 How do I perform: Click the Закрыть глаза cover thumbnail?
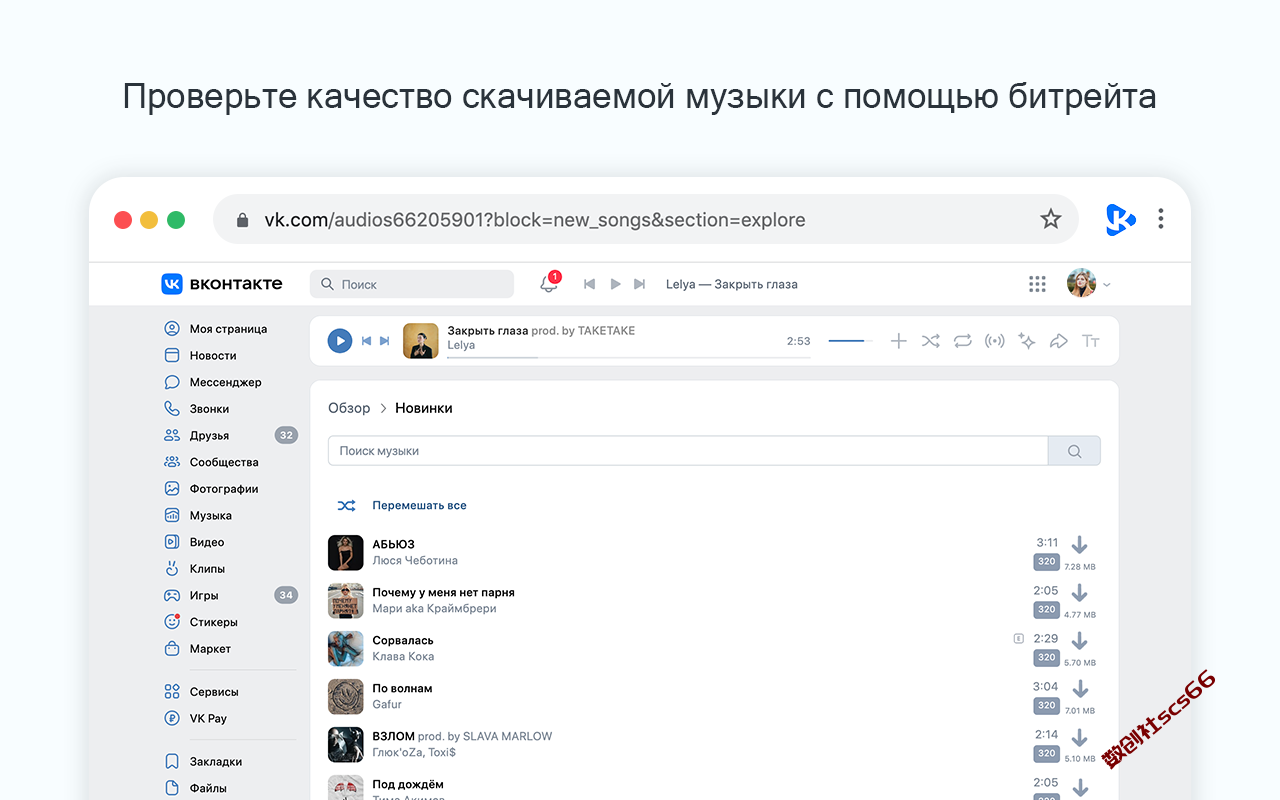[421, 341]
